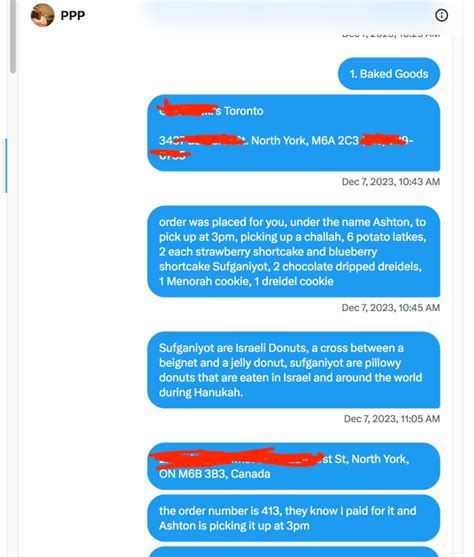Click the red scribble over the bakery name

187,108
